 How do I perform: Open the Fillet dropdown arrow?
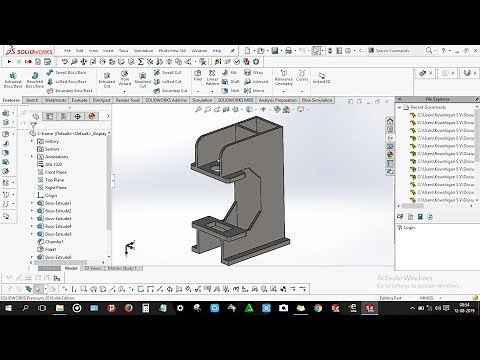pyautogui.click(x=198, y=91)
